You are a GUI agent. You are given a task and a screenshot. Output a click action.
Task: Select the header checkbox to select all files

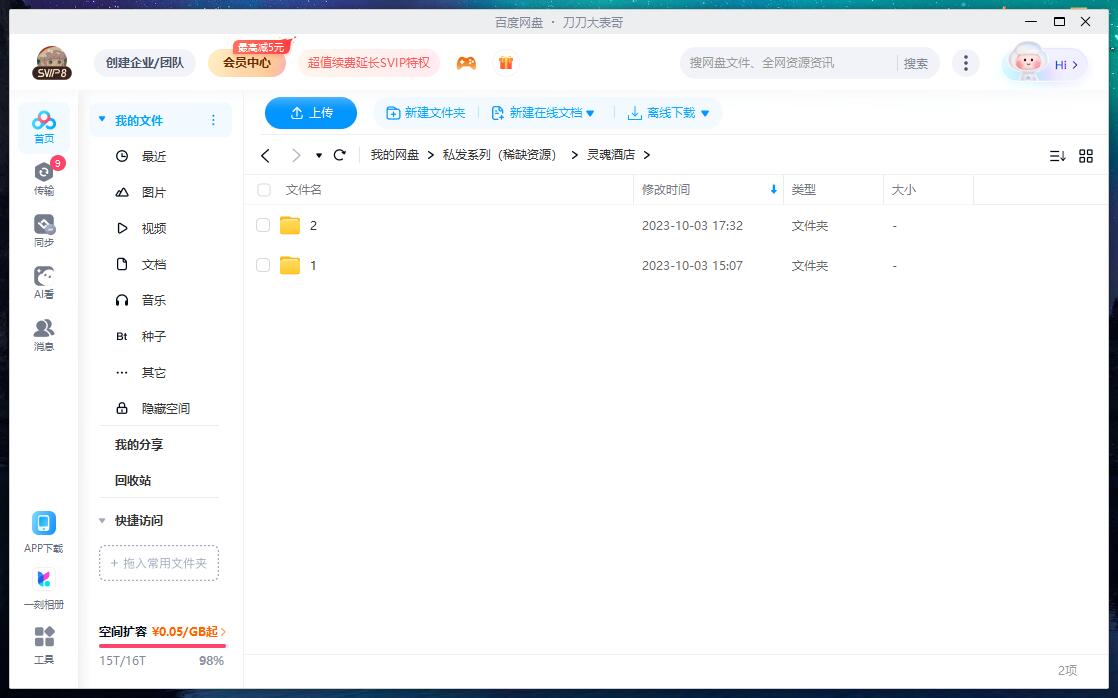pos(263,189)
